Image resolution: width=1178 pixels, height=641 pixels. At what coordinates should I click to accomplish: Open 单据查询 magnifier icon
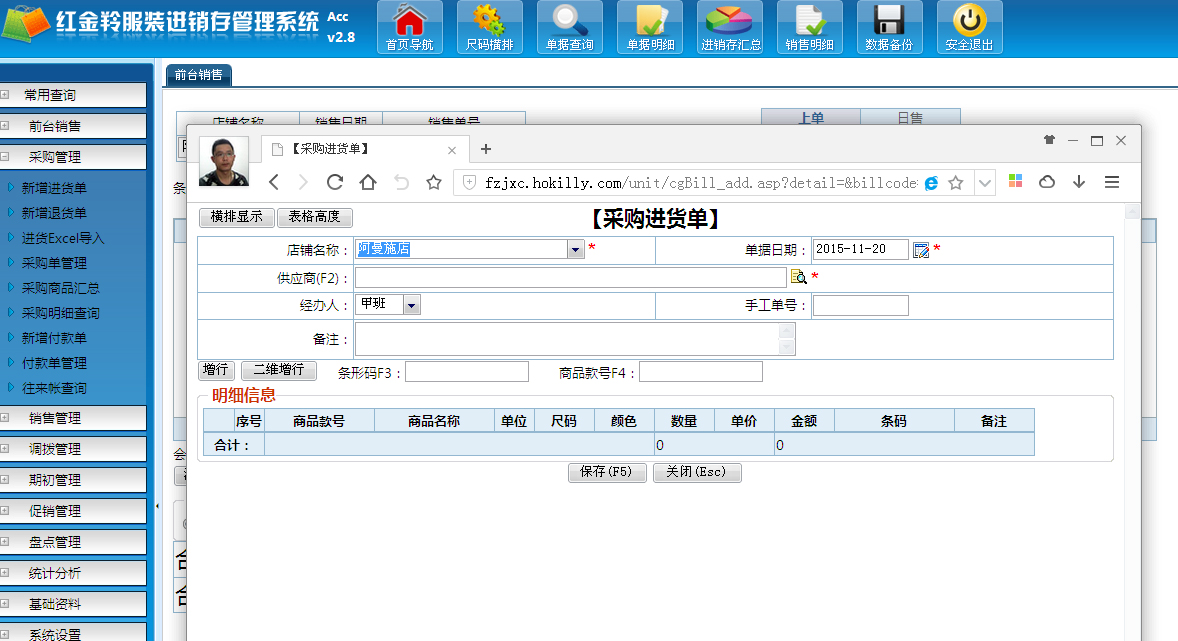click(569, 22)
